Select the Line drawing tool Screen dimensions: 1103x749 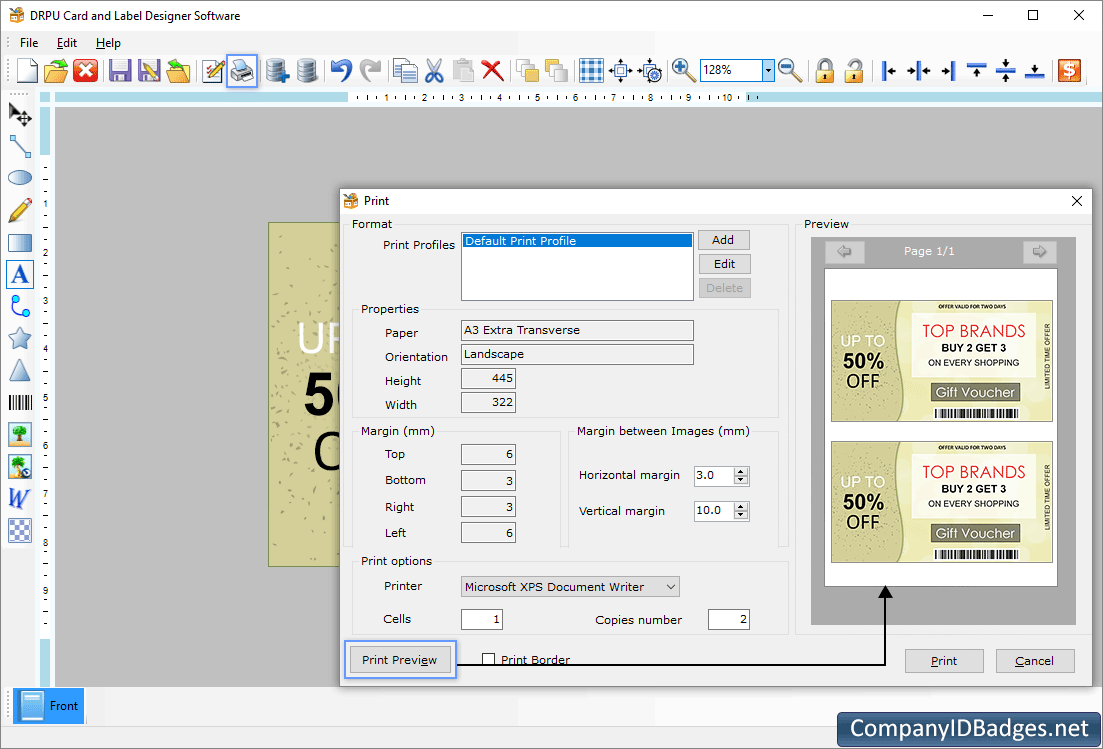click(x=20, y=146)
